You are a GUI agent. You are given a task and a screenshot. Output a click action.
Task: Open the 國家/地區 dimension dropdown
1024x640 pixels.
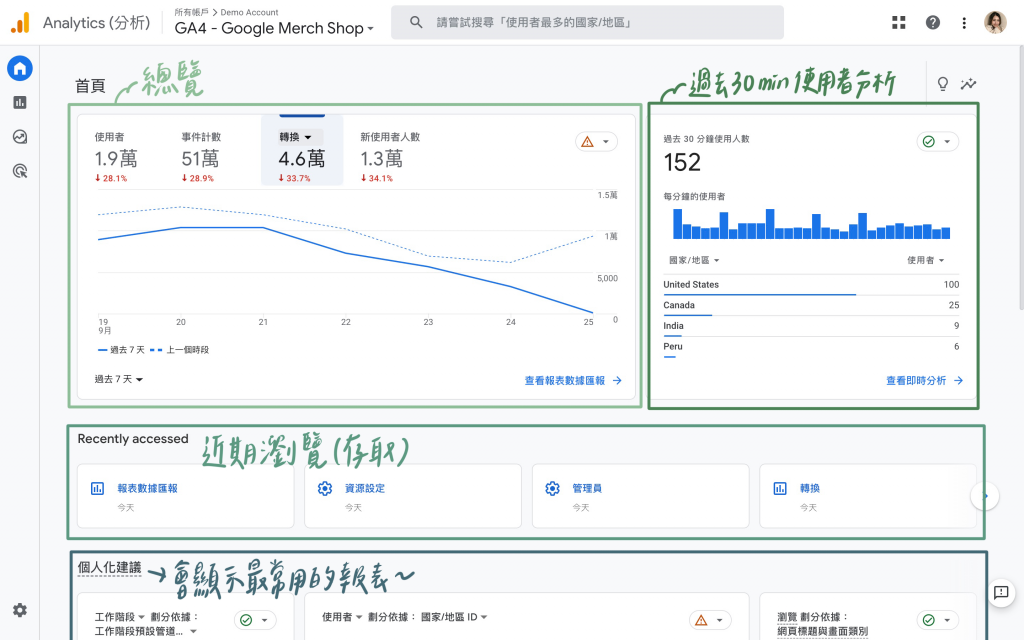(x=694, y=260)
